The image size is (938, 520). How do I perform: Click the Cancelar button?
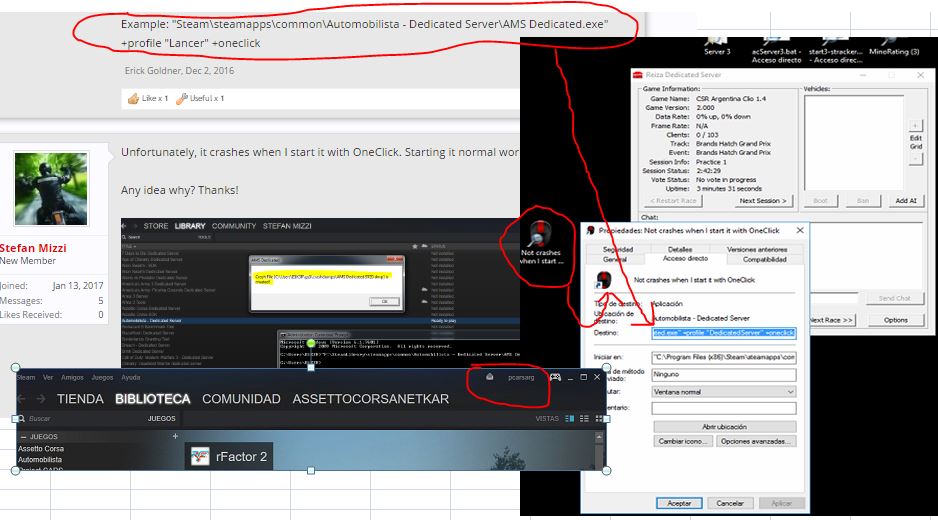tap(730, 503)
